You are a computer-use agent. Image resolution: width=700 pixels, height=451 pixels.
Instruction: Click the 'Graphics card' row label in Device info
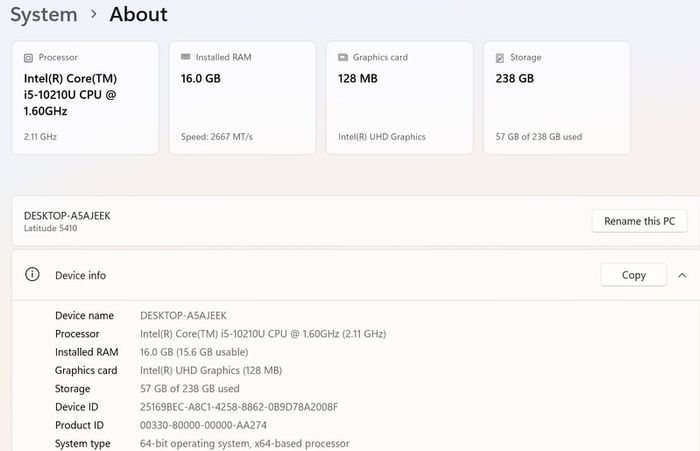click(86, 371)
